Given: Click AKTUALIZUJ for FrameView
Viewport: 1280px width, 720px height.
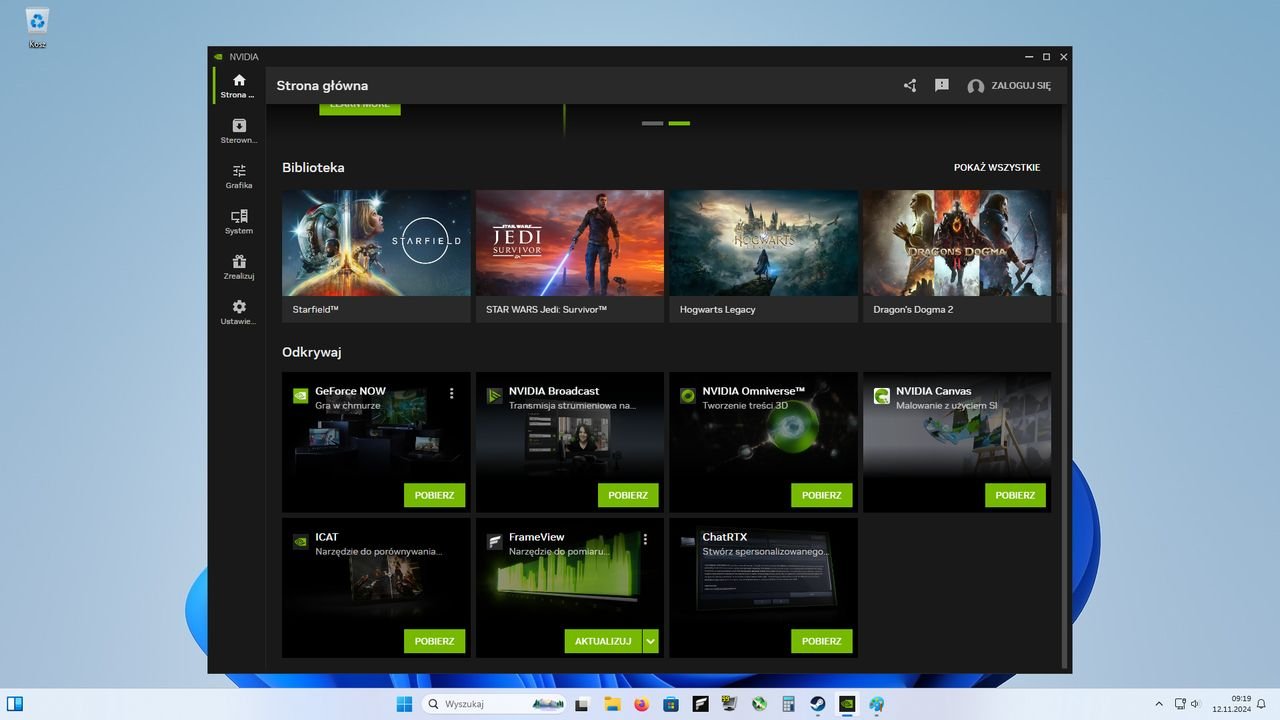Looking at the screenshot, I should [603, 641].
